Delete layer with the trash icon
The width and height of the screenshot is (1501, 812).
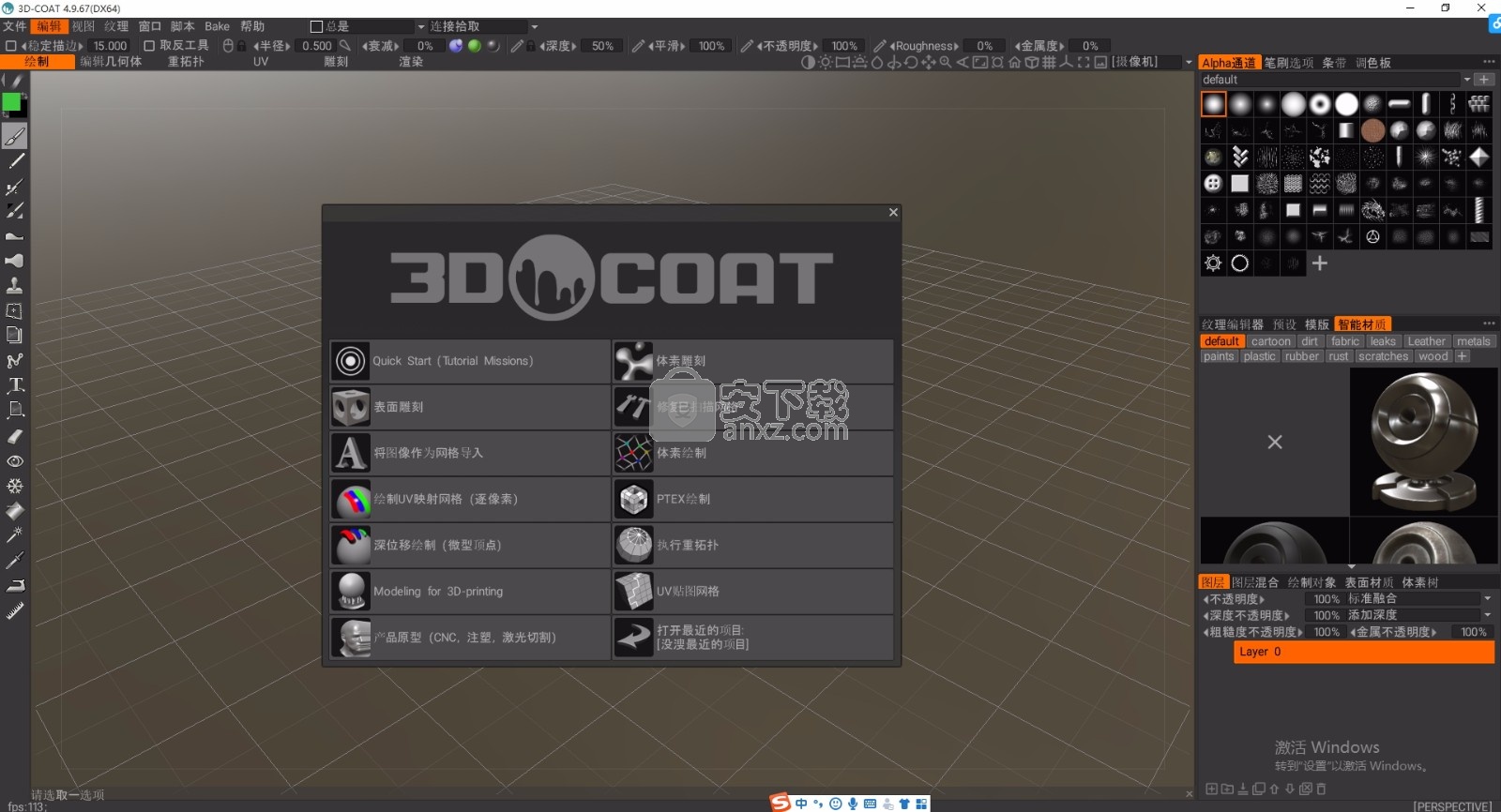pyautogui.click(x=1321, y=789)
